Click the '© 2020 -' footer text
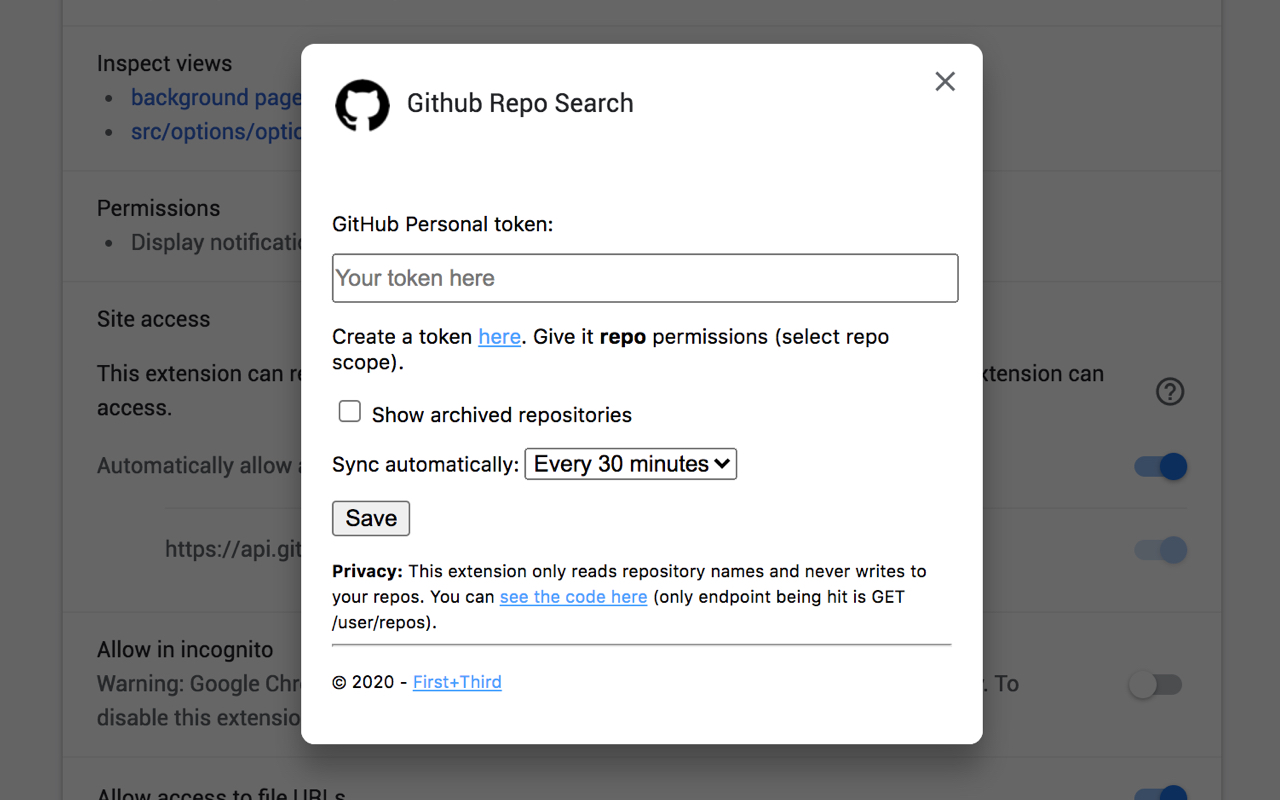This screenshot has width=1280, height=800. coord(370,682)
